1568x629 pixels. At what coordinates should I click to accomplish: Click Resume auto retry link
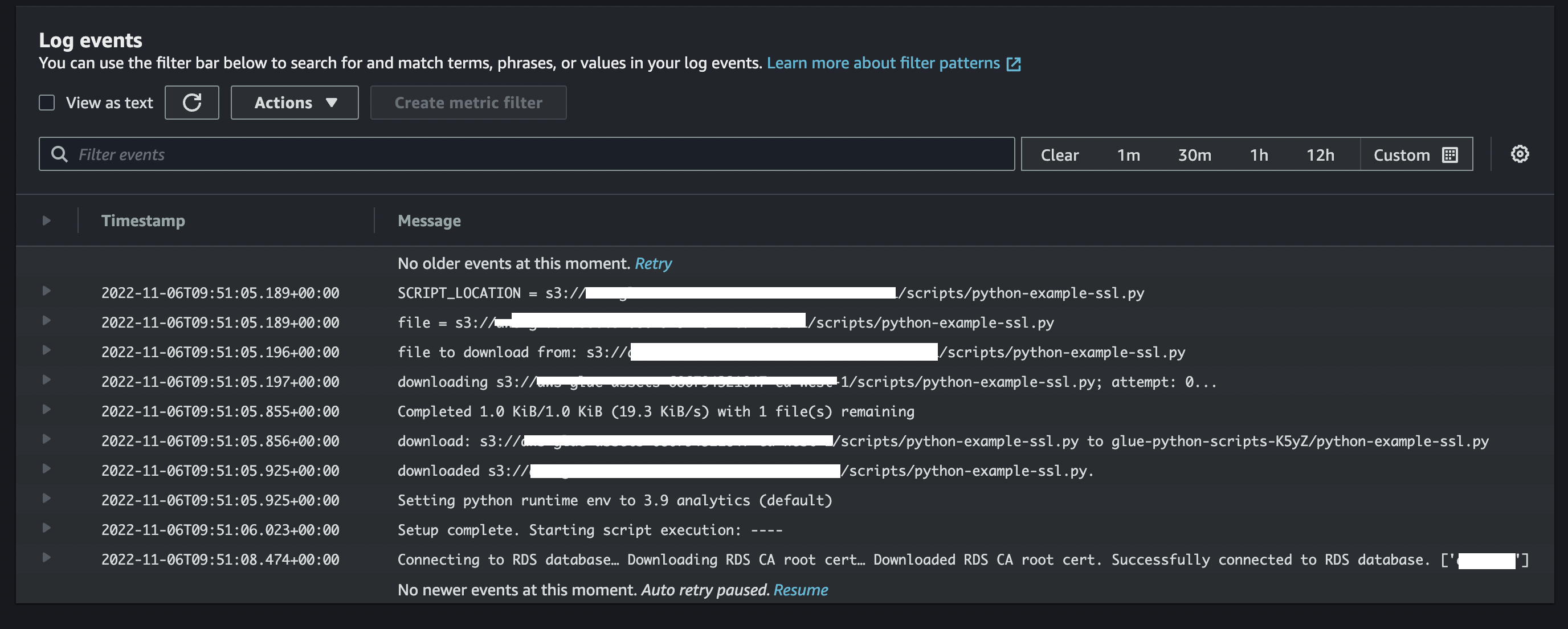(x=801, y=590)
